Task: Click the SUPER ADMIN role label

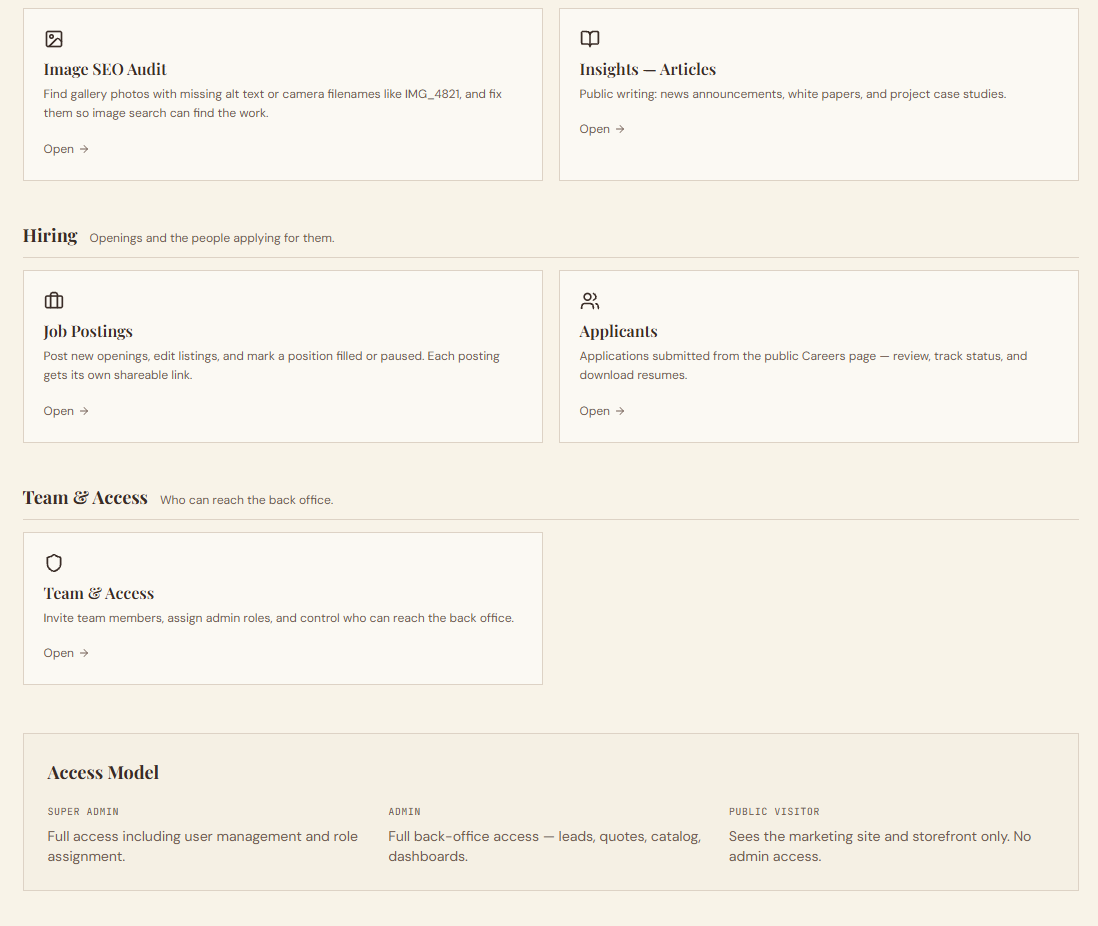Action: (x=83, y=812)
